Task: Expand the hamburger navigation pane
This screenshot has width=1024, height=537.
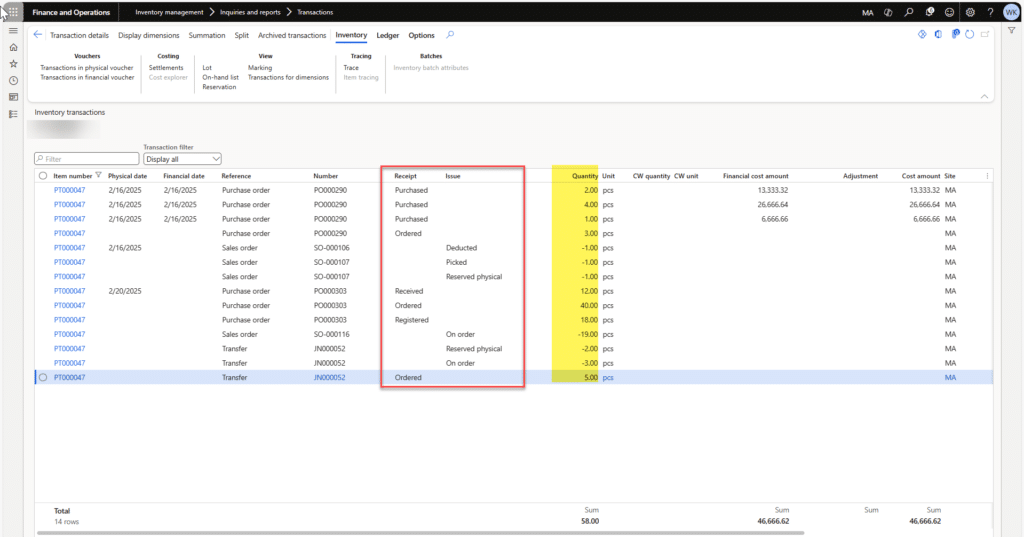Action: (x=13, y=31)
